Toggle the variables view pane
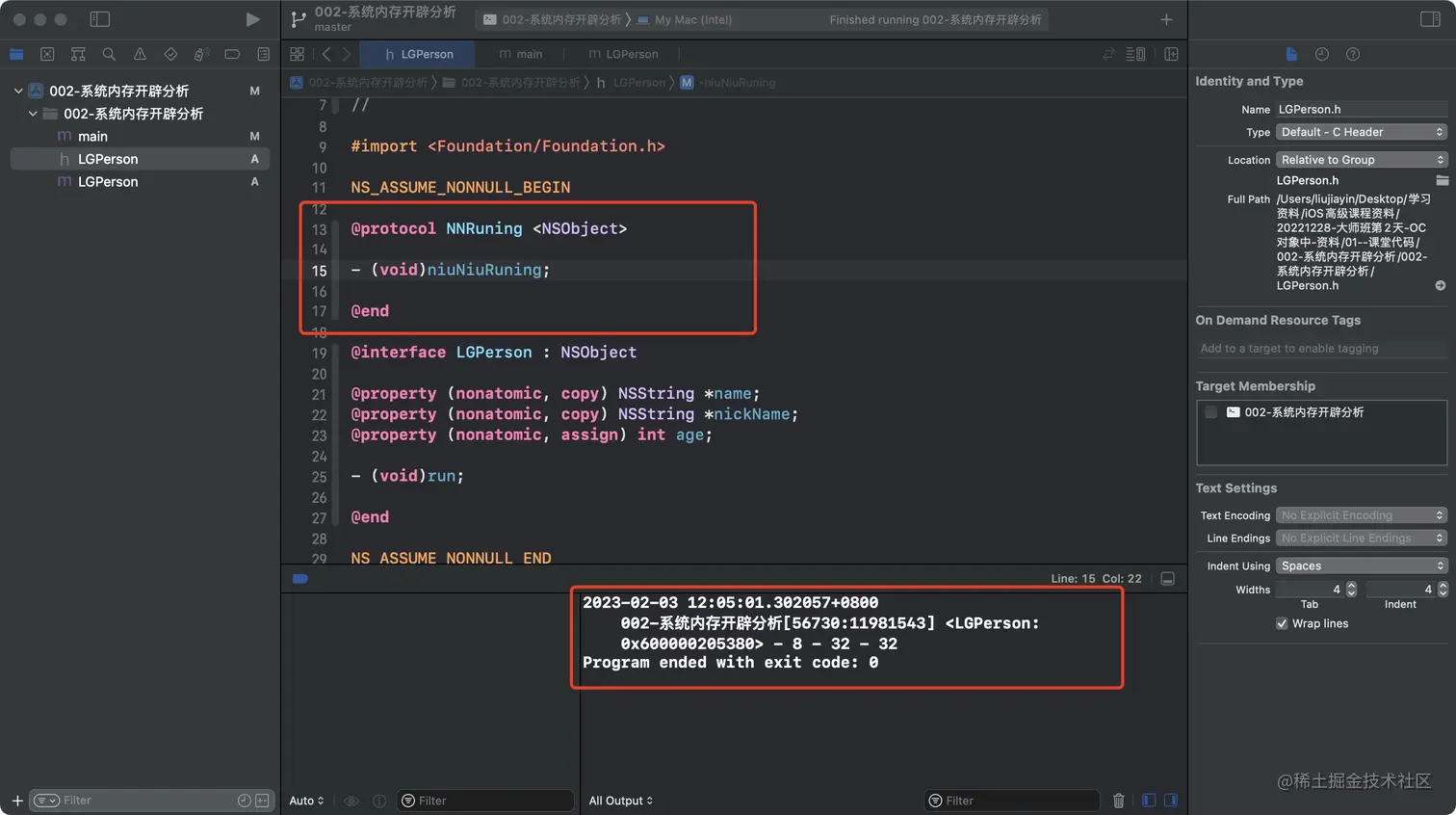This screenshot has height=815, width=1456. [x=1149, y=801]
